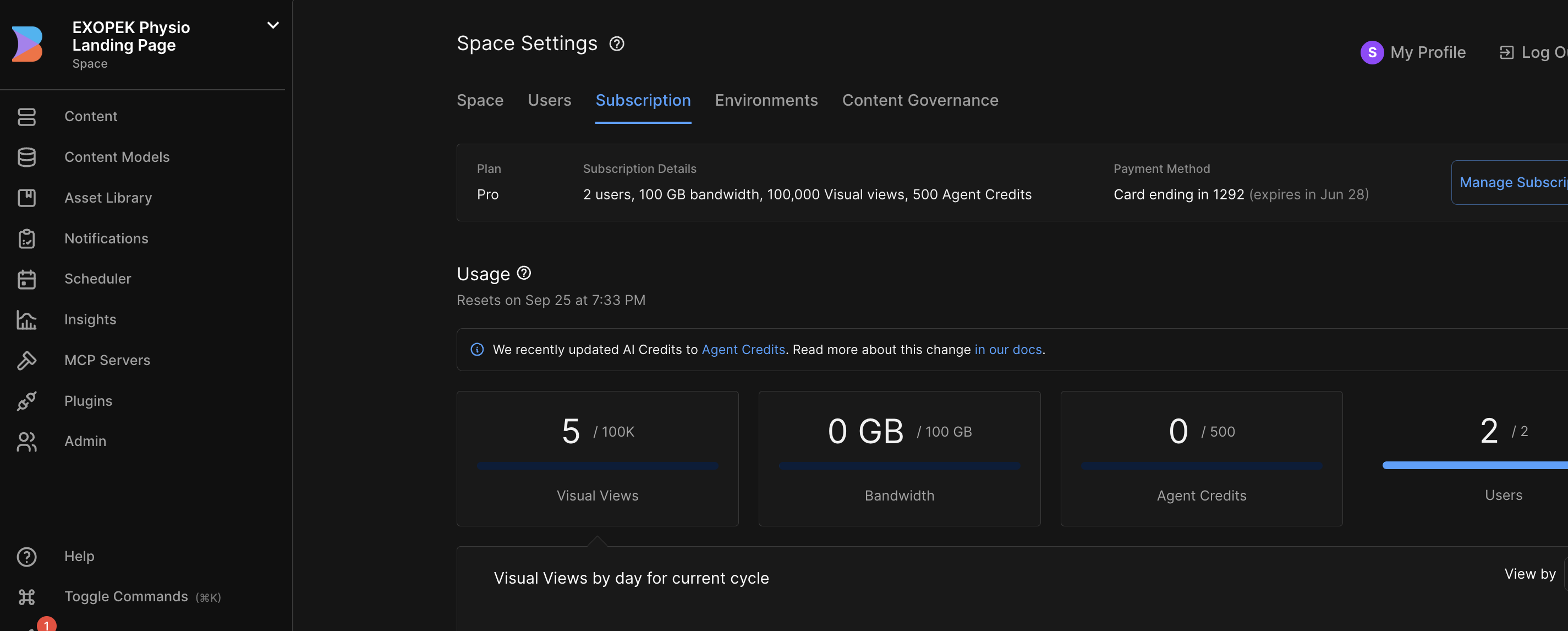Follow the Agent Credits link

pyautogui.click(x=743, y=350)
